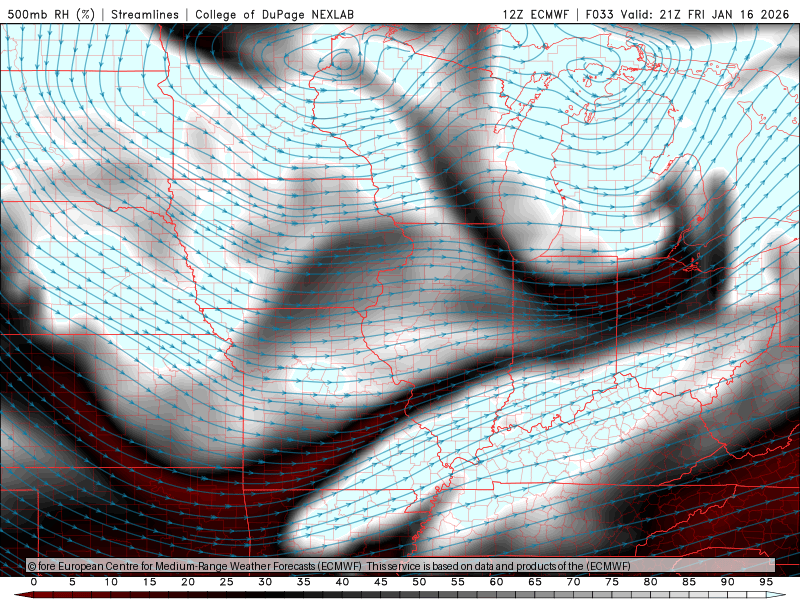Click the "20" label on the color scale
800x600 pixels.
pyautogui.click(x=188, y=582)
